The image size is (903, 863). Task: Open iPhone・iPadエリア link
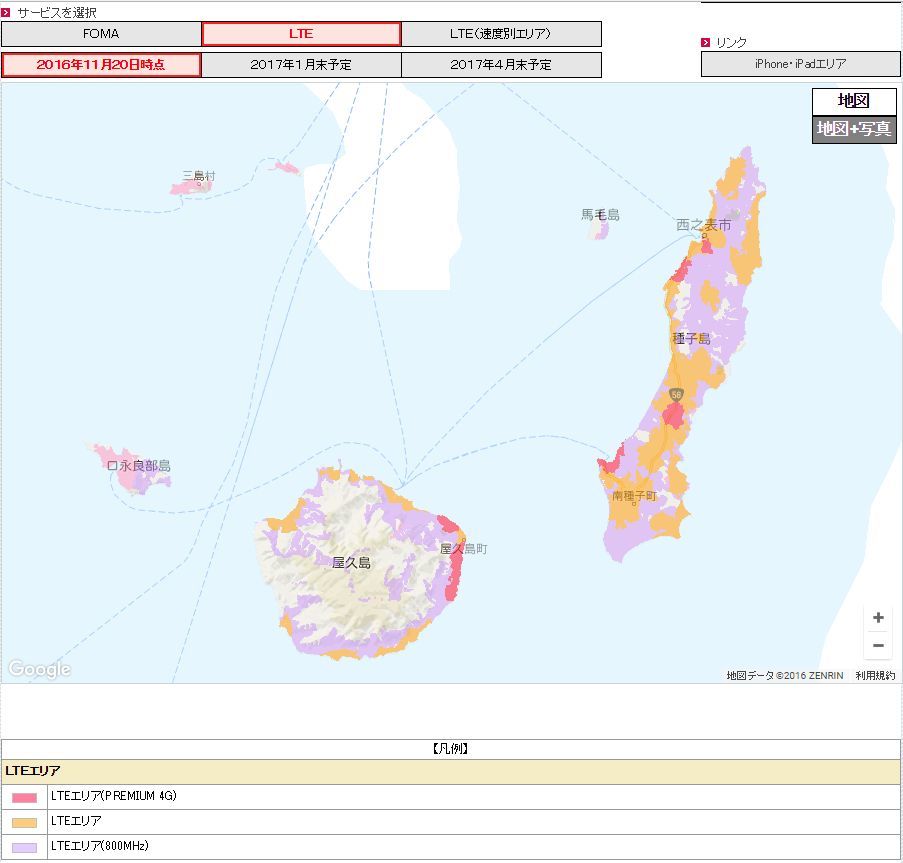click(x=800, y=64)
